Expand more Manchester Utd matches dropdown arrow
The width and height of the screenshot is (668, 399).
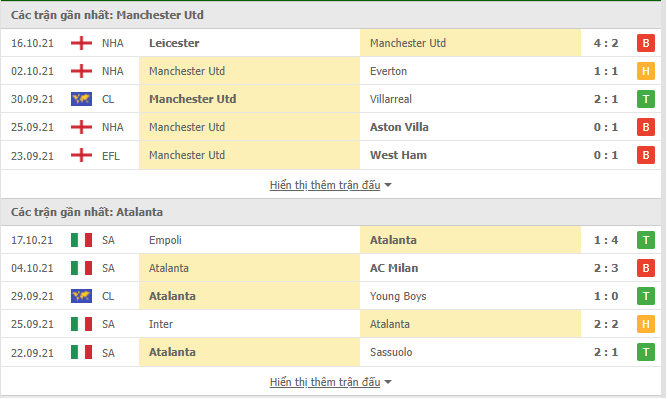click(388, 186)
